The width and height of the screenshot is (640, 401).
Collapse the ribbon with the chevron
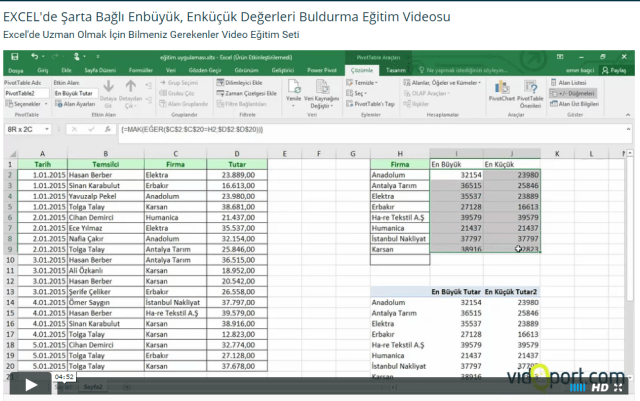point(628,115)
